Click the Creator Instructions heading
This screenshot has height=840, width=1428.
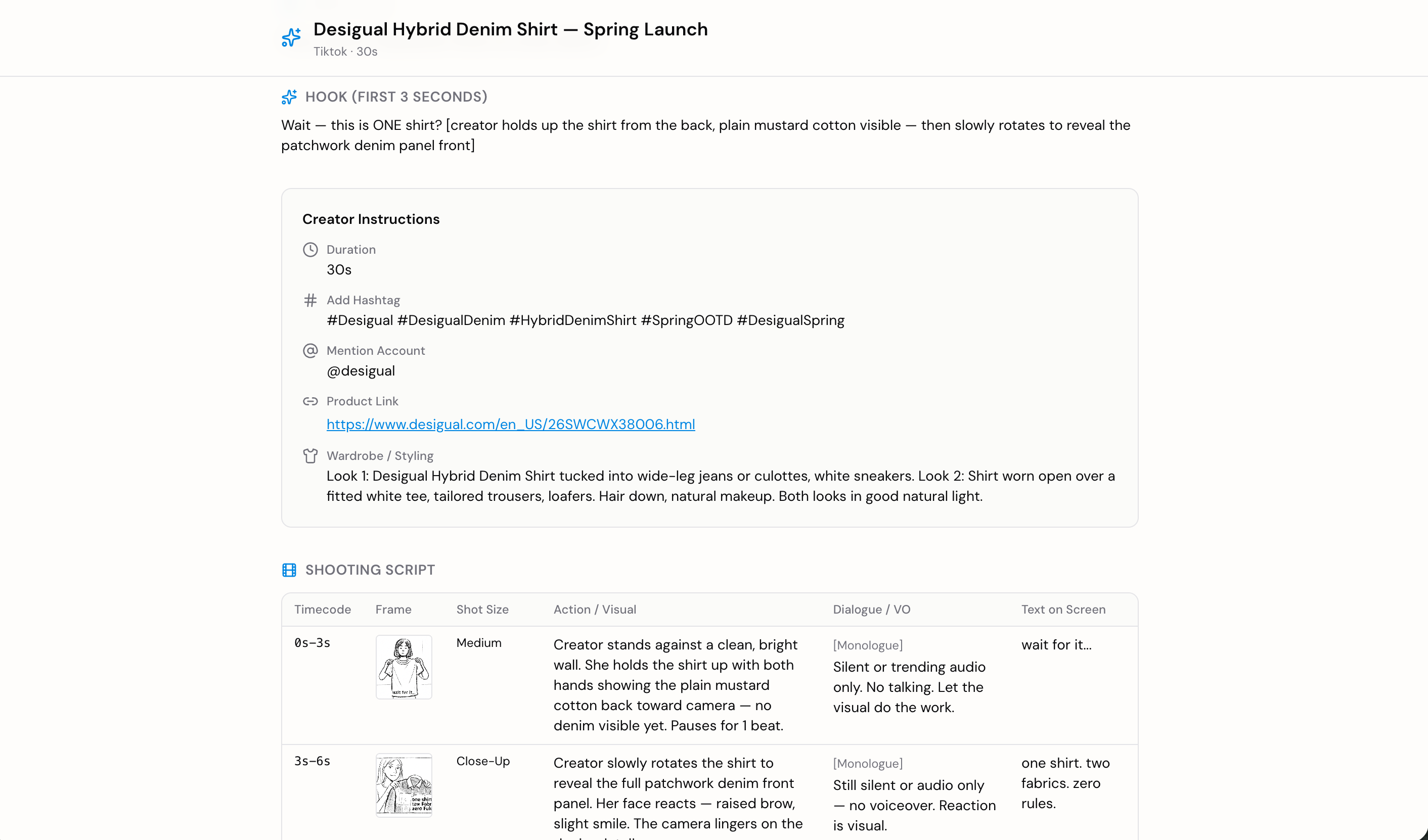(371, 219)
